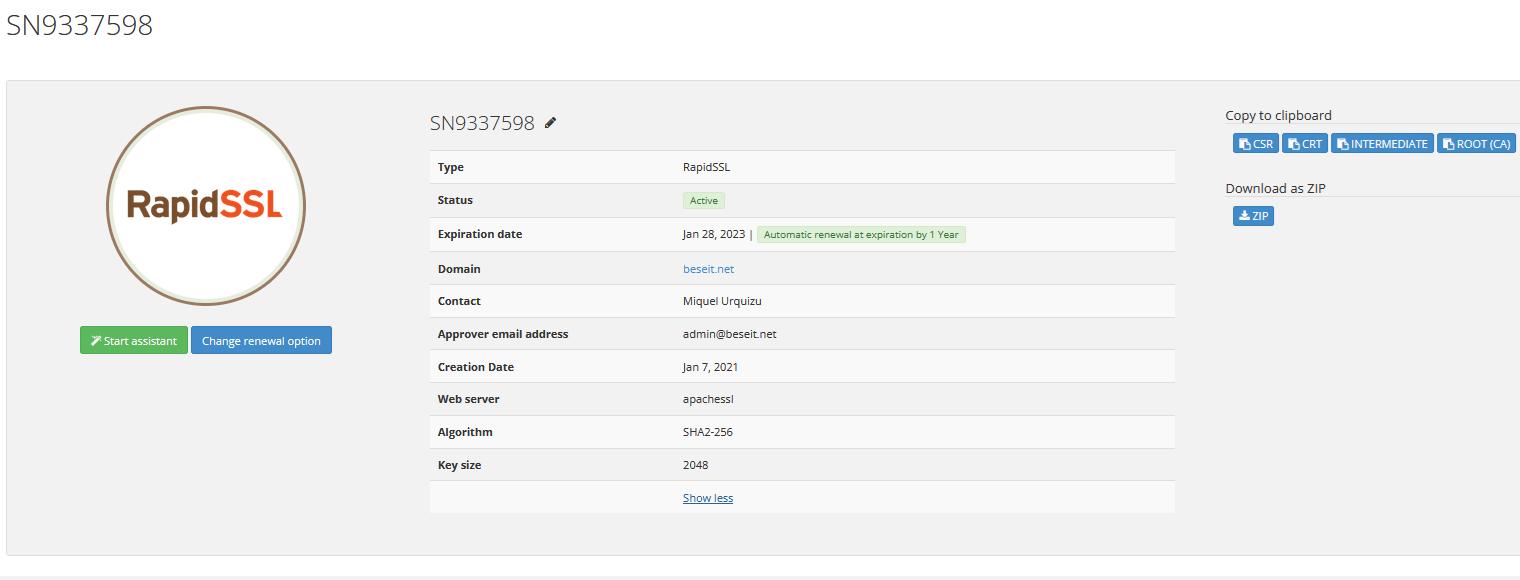Copy the CRT certificate to clipboard

click(x=1305, y=144)
